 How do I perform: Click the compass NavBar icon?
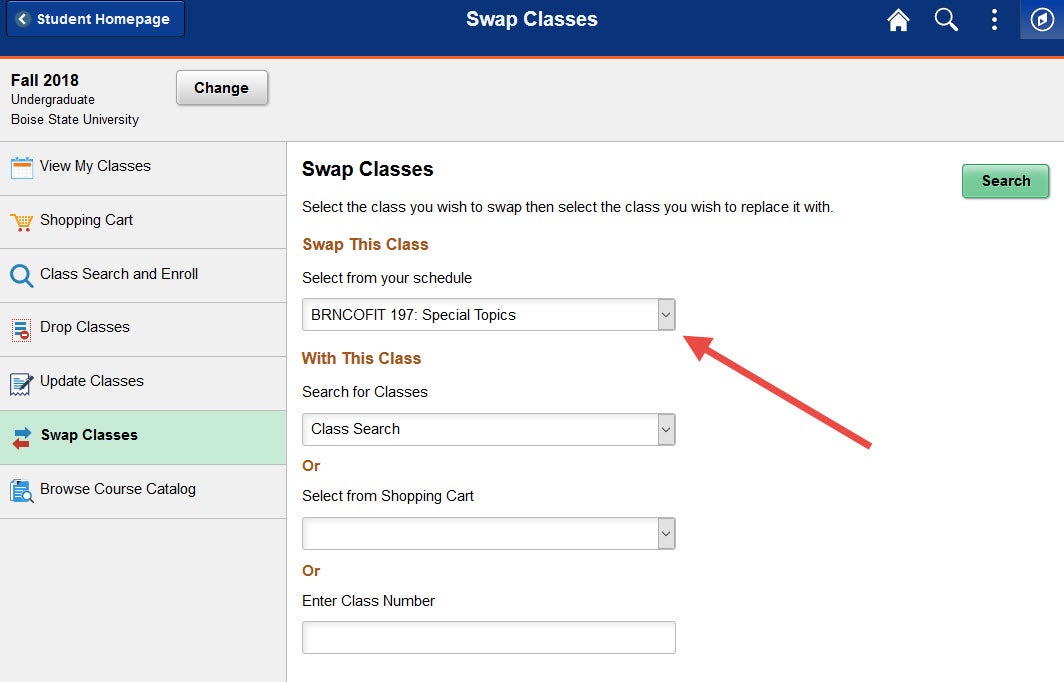[1042, 19]
